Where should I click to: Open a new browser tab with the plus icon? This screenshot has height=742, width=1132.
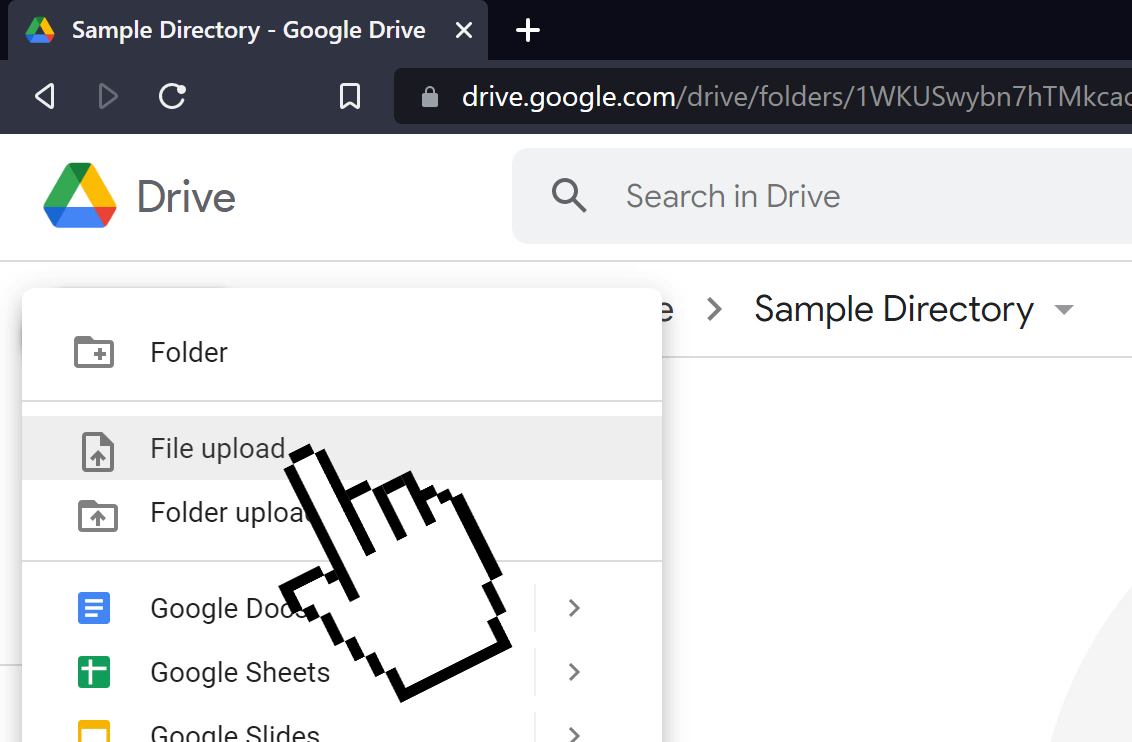[528, 30]
